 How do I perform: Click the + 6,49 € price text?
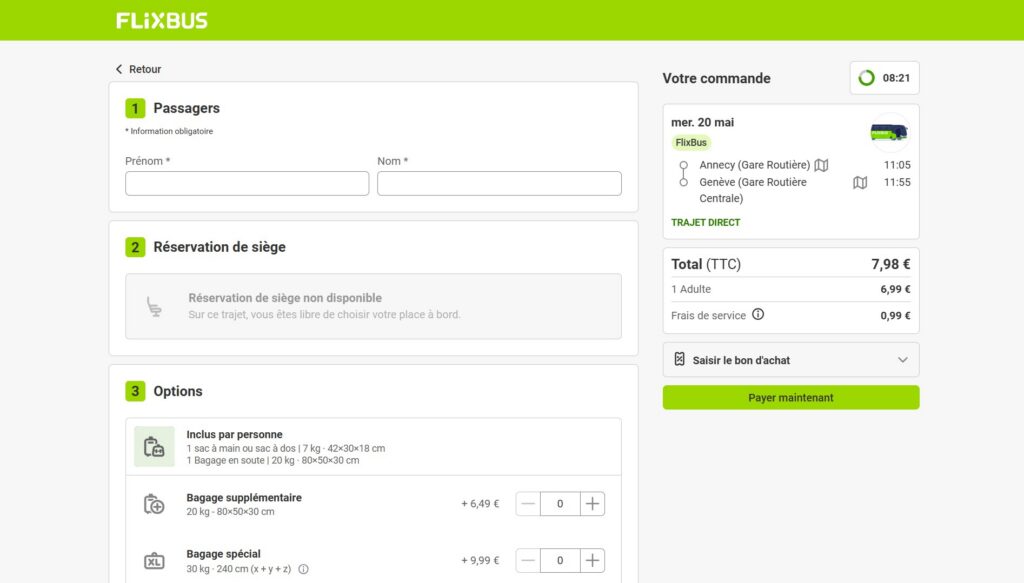(x=480, y=504)
